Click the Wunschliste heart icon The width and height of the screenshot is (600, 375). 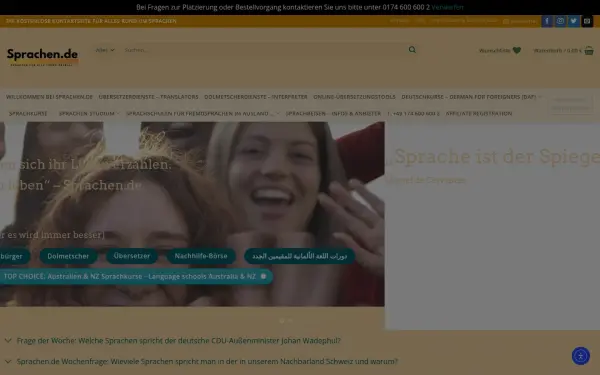(517, 51)
